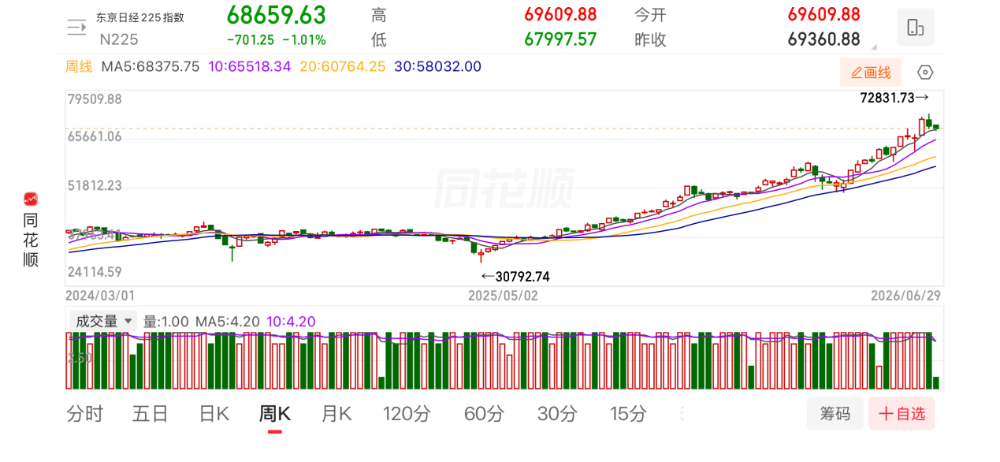Toggle MA5 moving average line label
This screenshot has height=462, width=1000.
tap(151, 66)
